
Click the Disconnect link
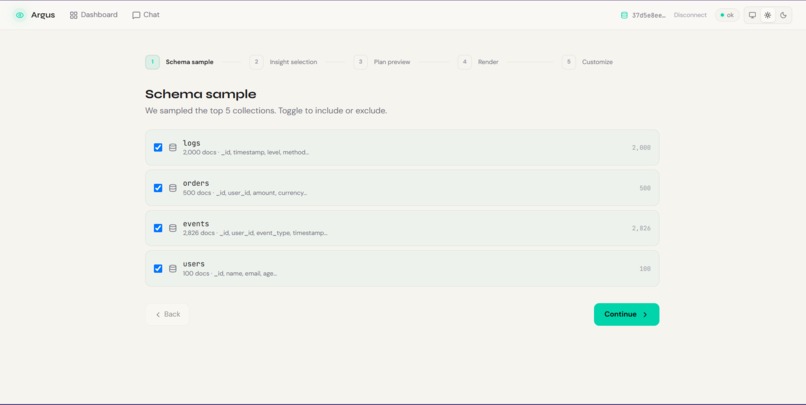690,15
